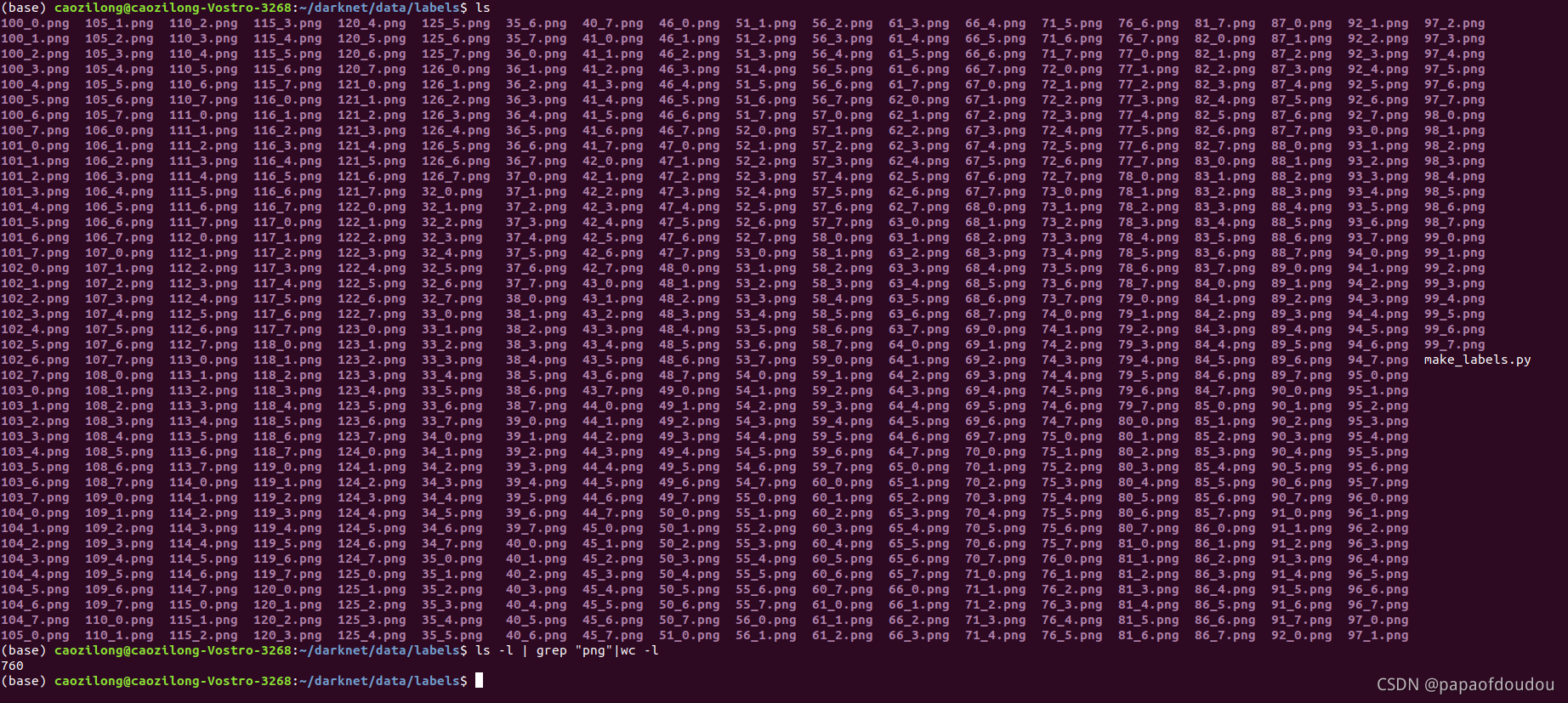
Task: Click the 53_0.png entry
Action: [766, 252]
